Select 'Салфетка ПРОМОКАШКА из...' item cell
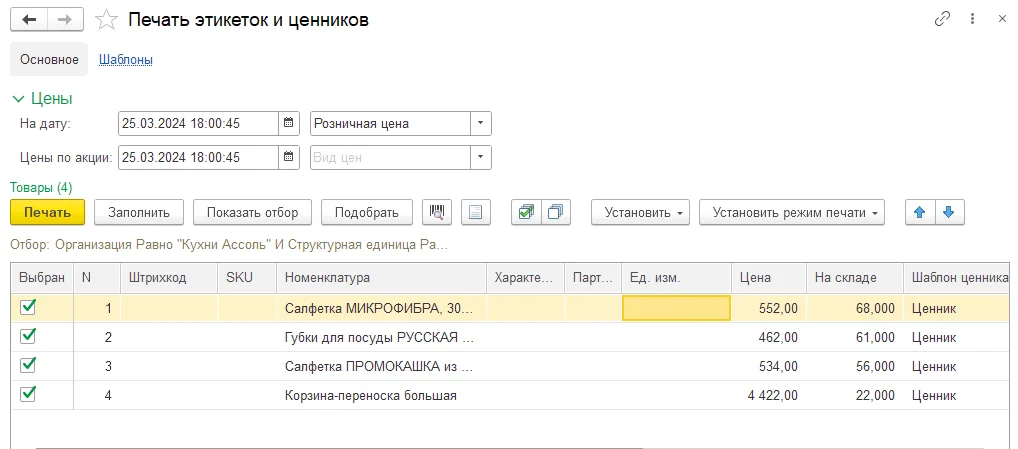Image resolution: width=1018 pixels, height=449 pixels. click(381, 366)
